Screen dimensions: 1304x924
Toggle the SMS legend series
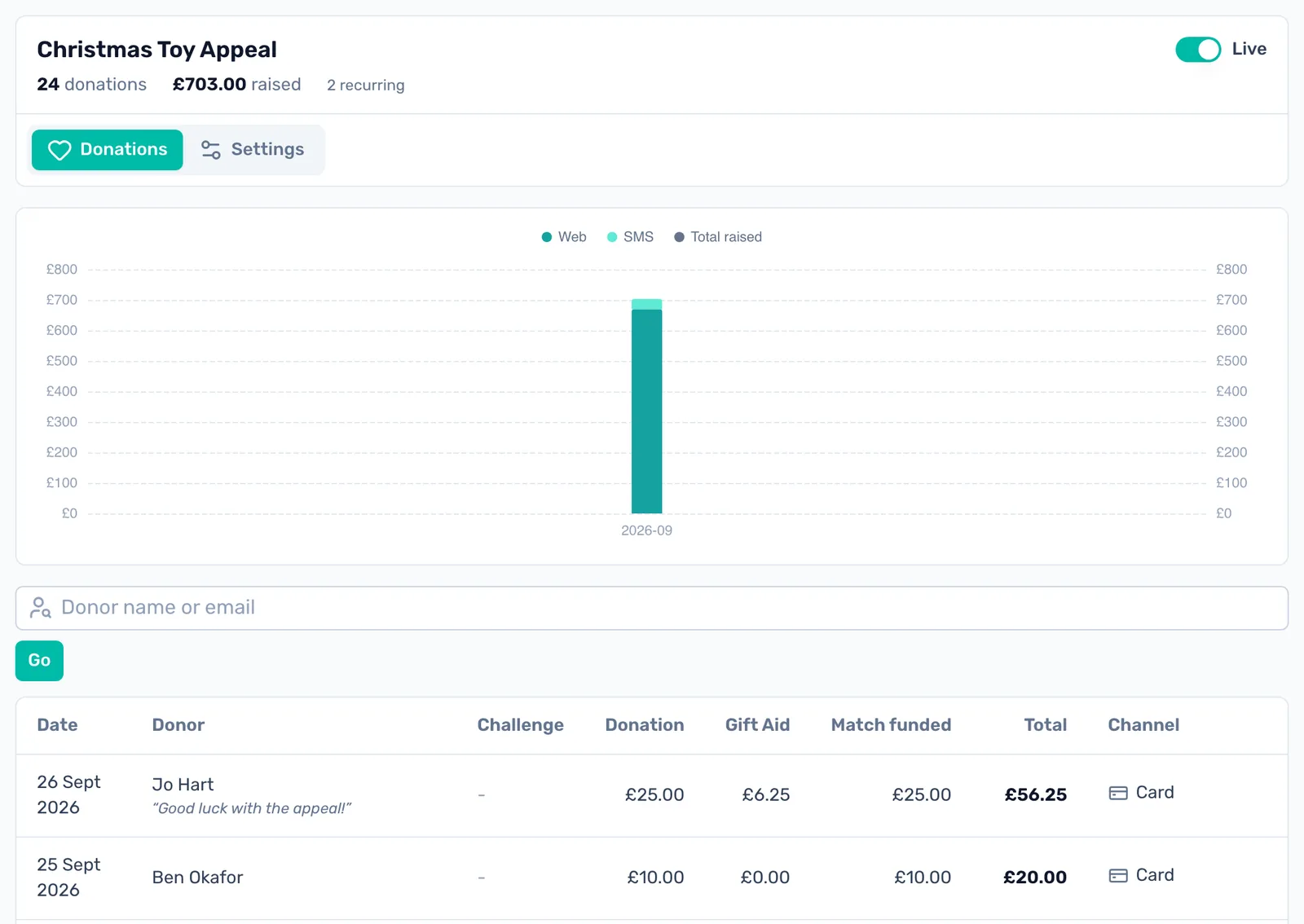coord(630,237)
